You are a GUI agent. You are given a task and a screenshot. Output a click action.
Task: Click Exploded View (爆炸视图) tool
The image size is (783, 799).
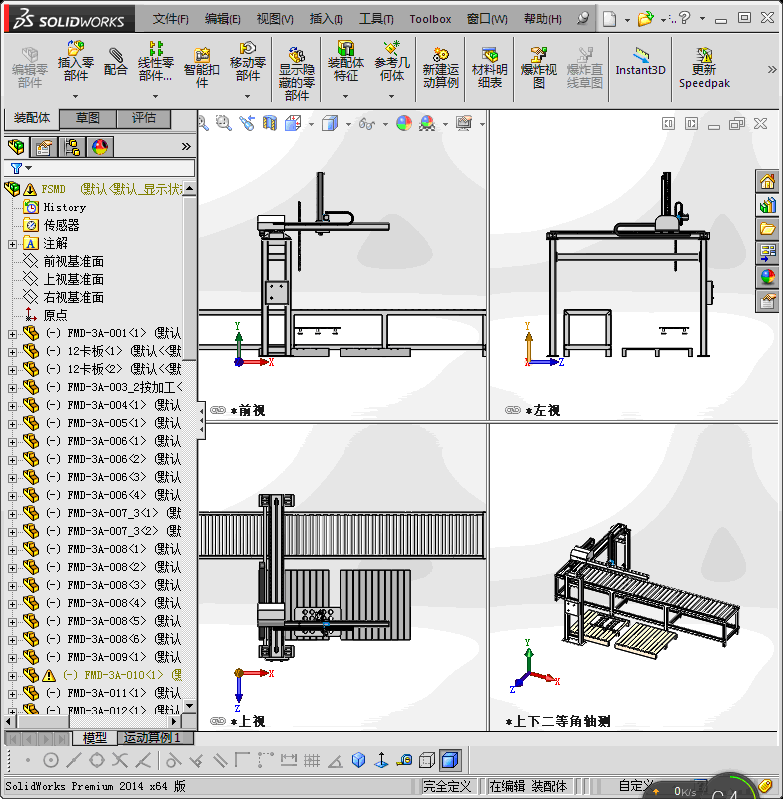coord(538,67)
